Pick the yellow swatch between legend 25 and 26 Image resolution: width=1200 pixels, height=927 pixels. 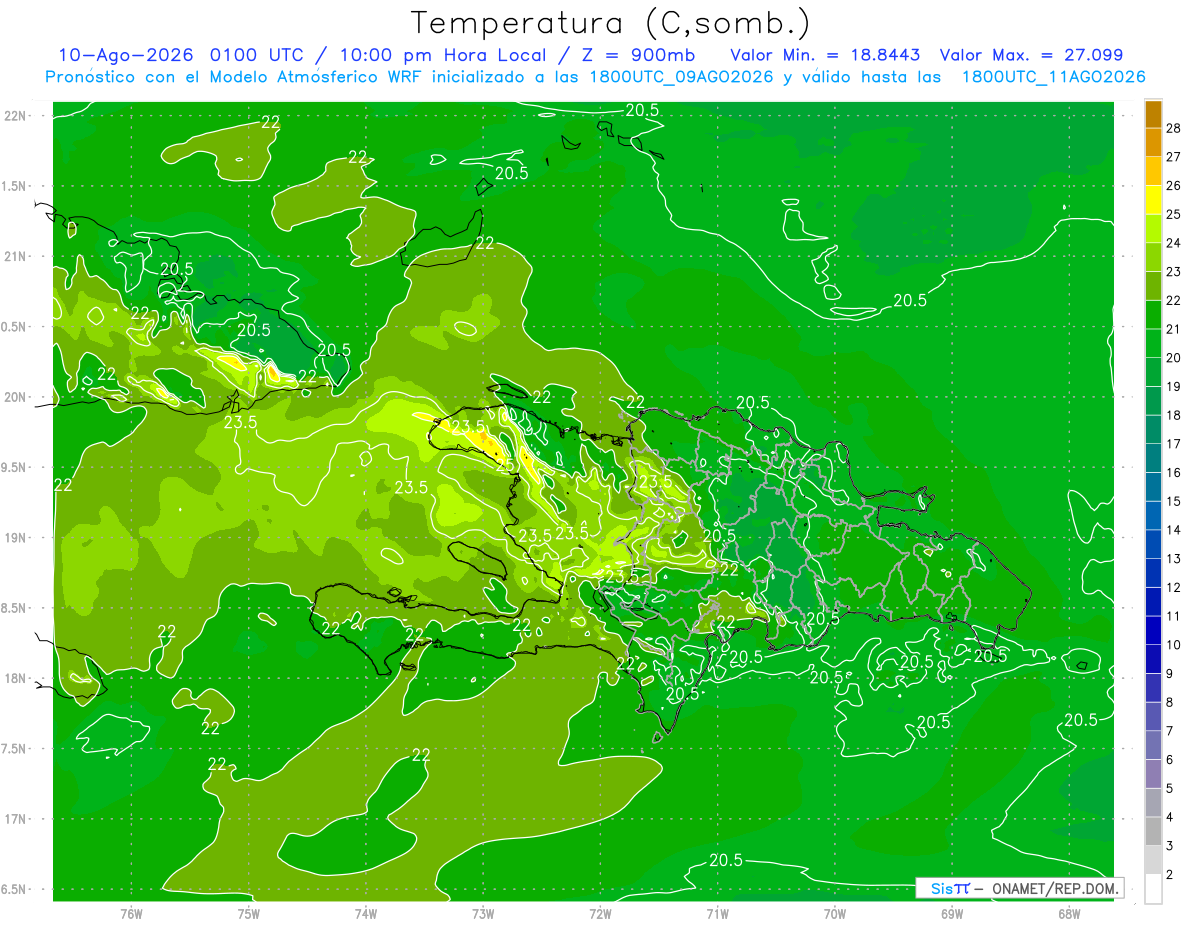pyautogui.click(x=1154, y=200)
